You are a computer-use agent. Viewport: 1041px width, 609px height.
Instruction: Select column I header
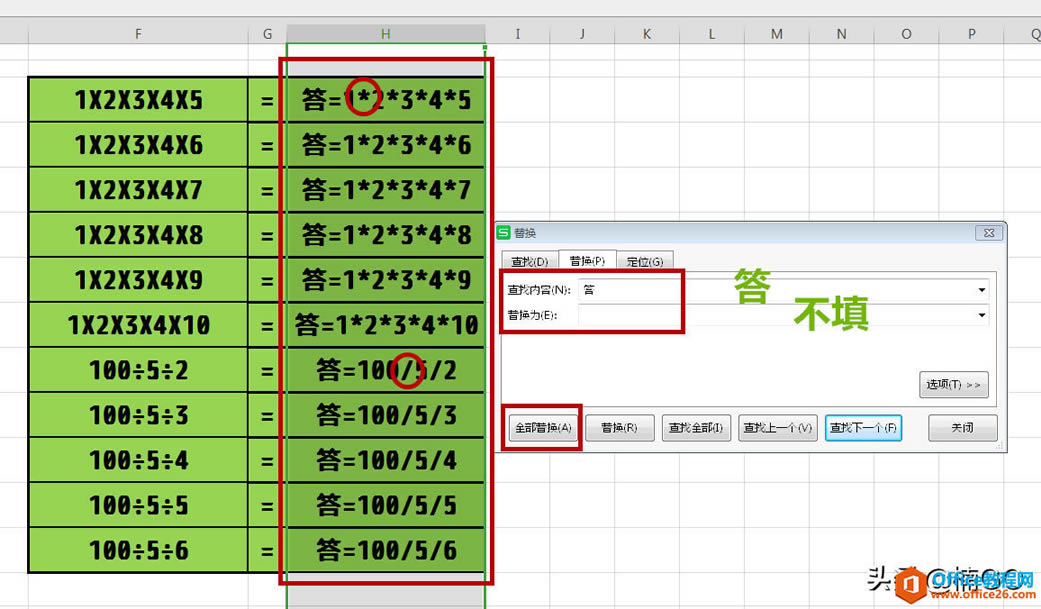click(518, 34)
